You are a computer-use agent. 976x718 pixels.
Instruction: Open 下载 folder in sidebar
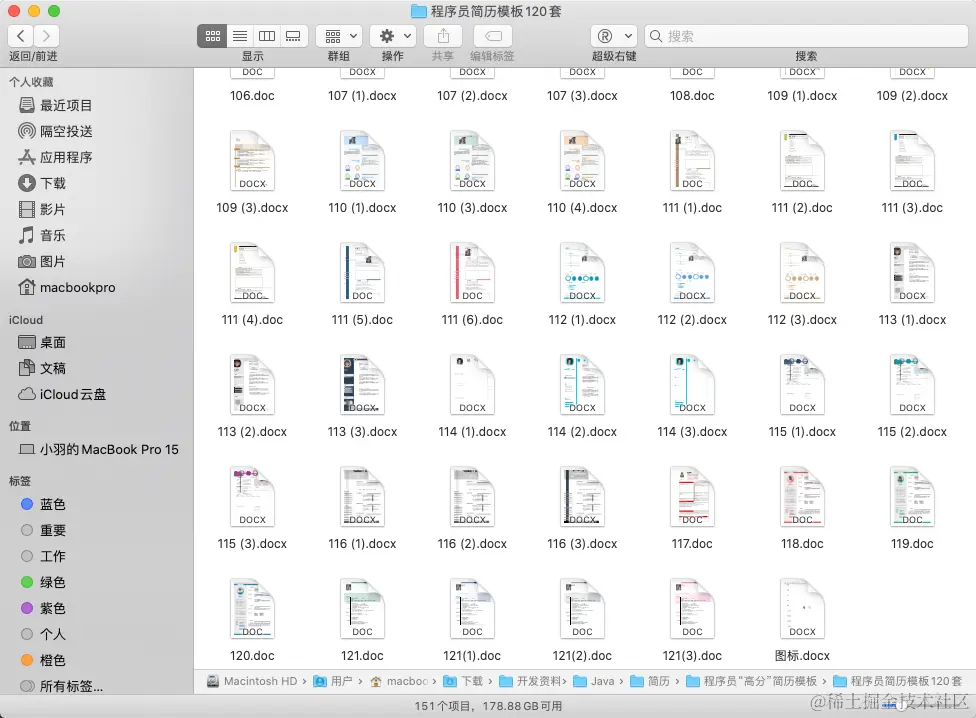[x=42, y=184]
